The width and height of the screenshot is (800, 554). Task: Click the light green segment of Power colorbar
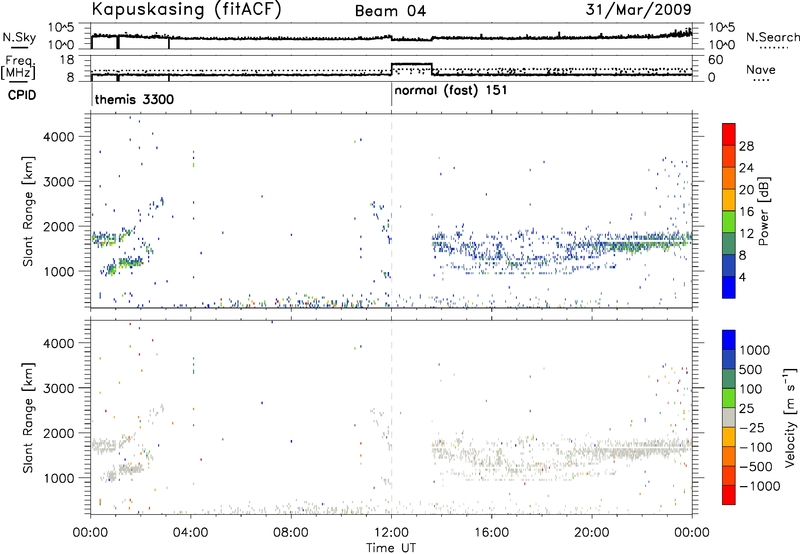point(729,222)
